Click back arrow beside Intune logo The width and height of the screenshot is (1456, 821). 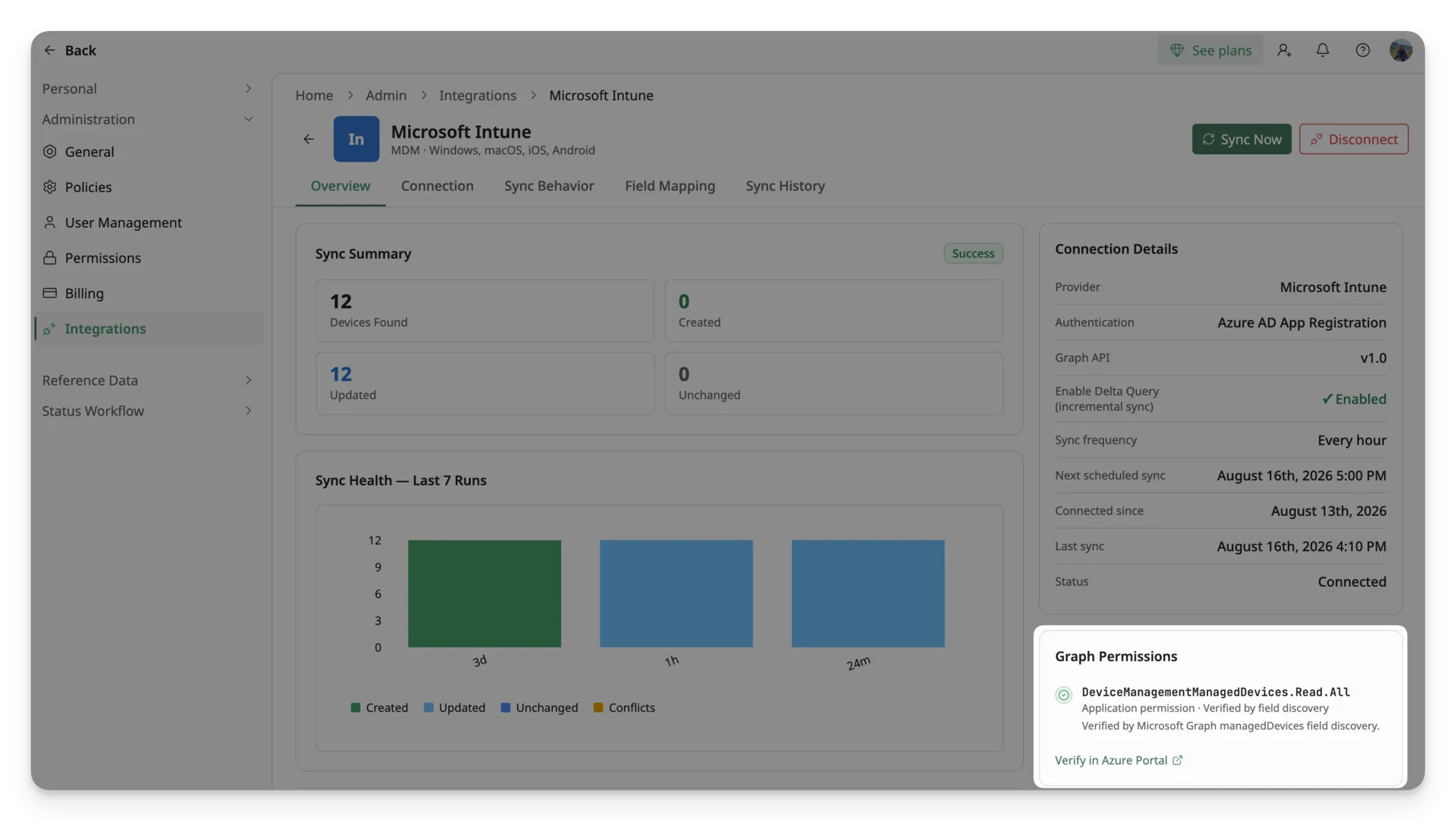pyautogui.click(x=309, y=139)
